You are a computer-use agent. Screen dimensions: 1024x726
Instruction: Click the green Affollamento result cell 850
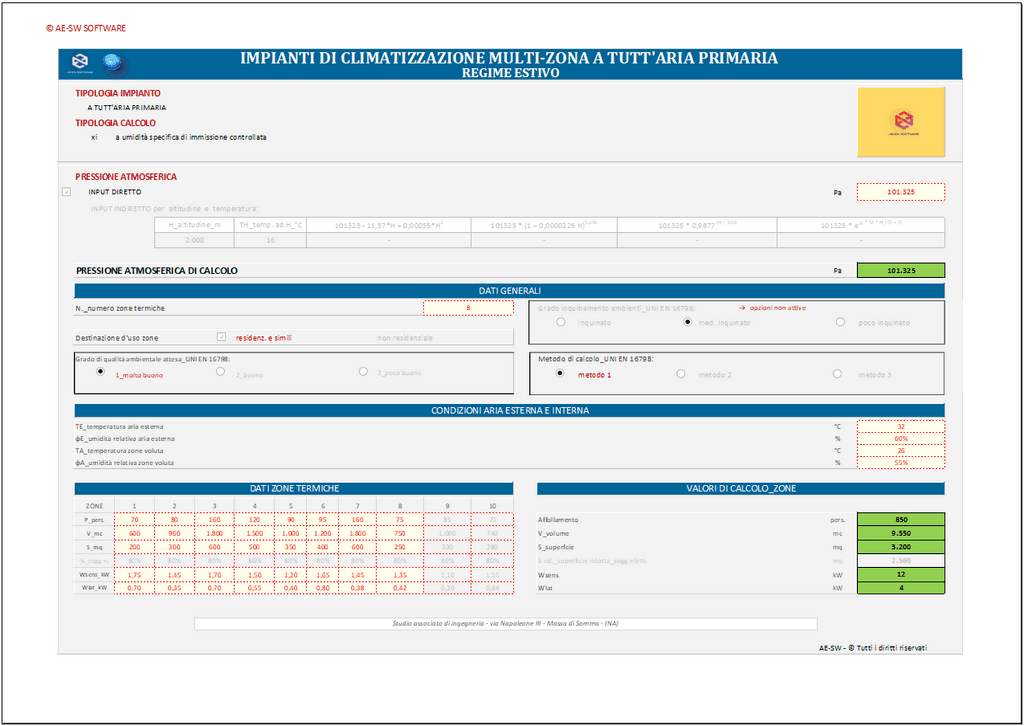pyautogui.click(x=900, y=520)
